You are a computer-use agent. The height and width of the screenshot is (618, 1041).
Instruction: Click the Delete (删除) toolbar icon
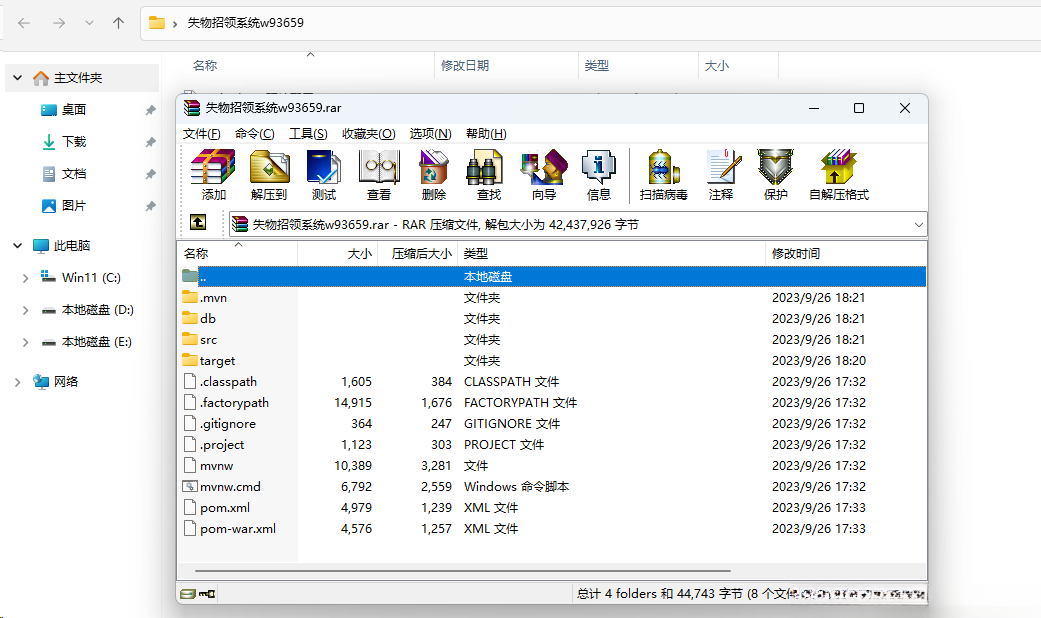(434, 175)
